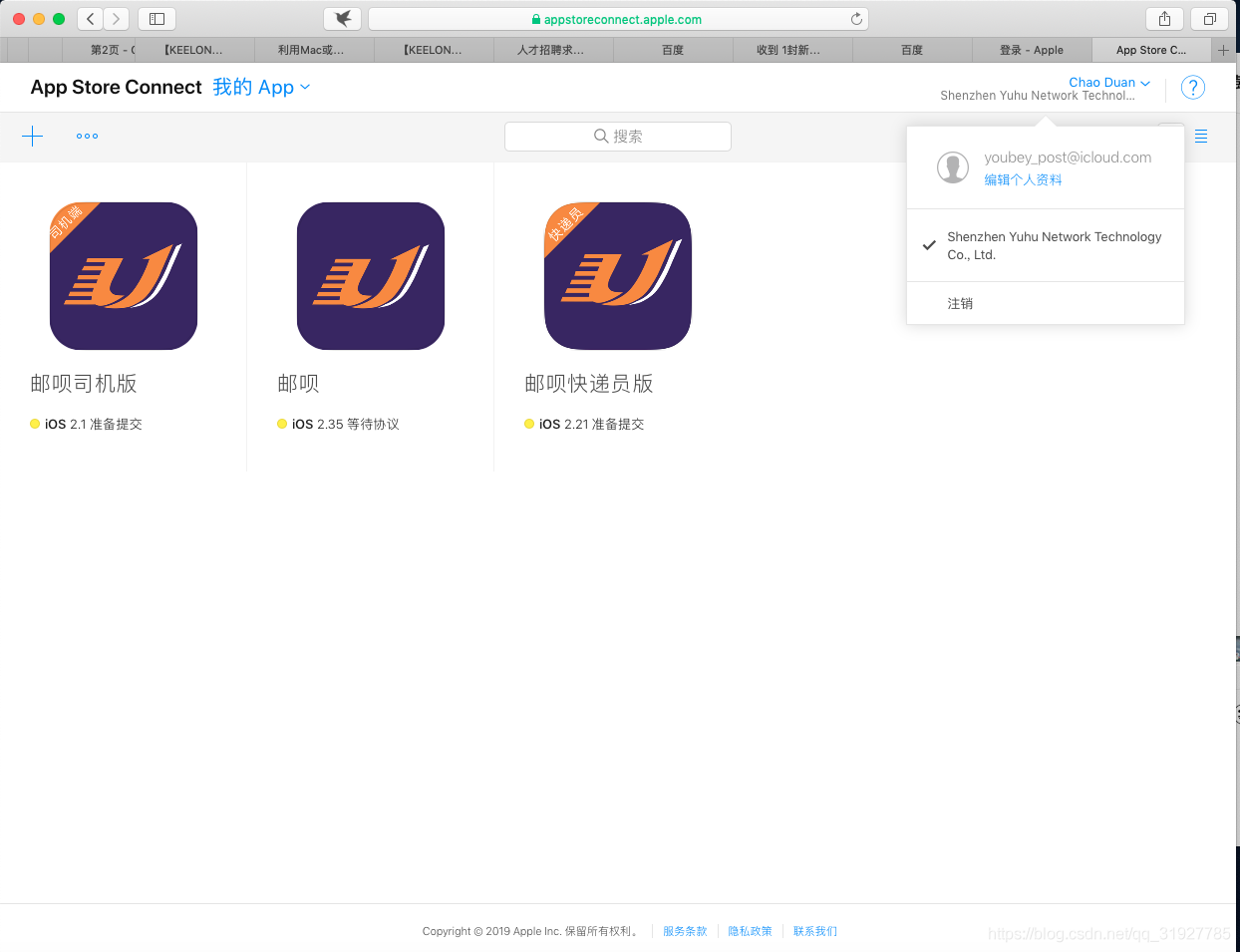Switch to the 人才招聘求 tab
1240x952 pixels.
551,50
